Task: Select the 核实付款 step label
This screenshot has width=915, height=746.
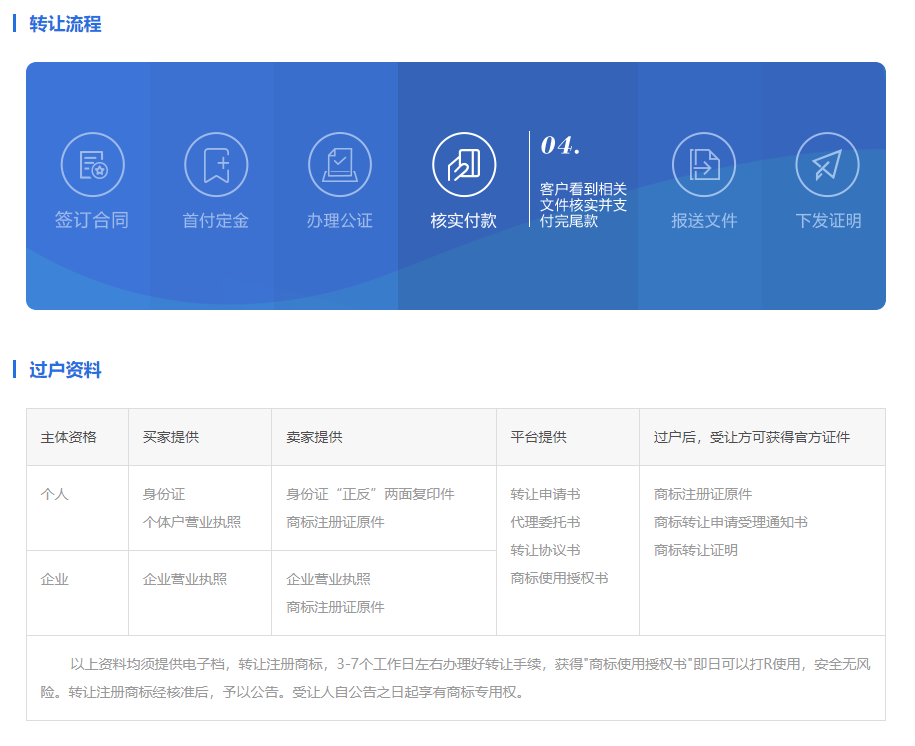Action: pos(464,221)
